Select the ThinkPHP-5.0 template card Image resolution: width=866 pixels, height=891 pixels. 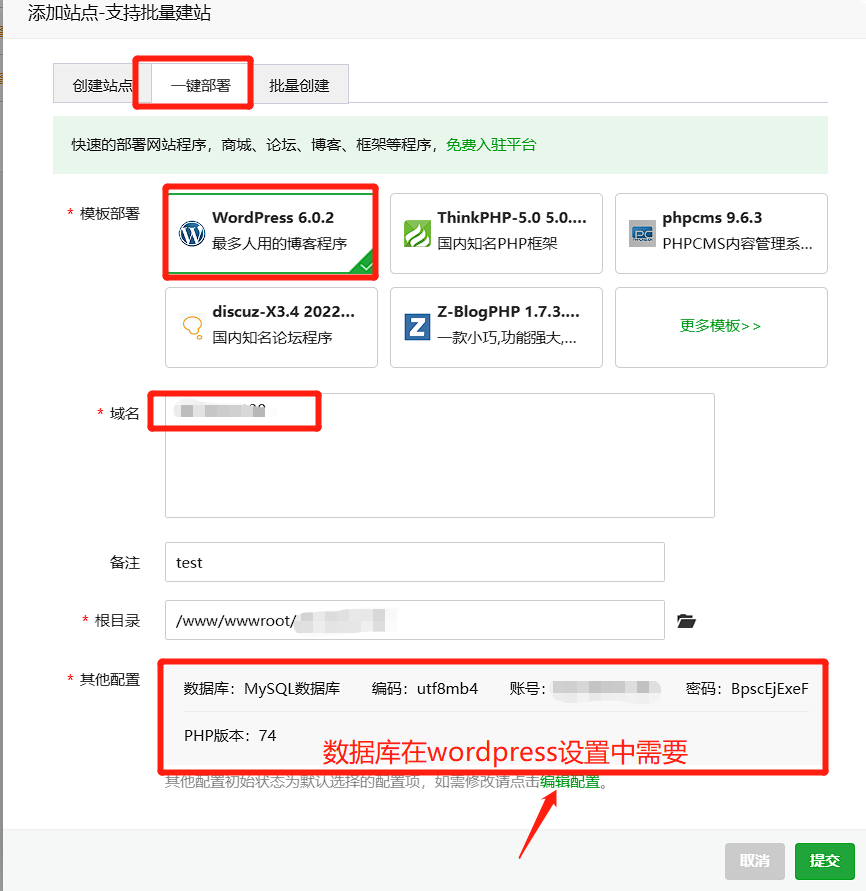point(496,233)
